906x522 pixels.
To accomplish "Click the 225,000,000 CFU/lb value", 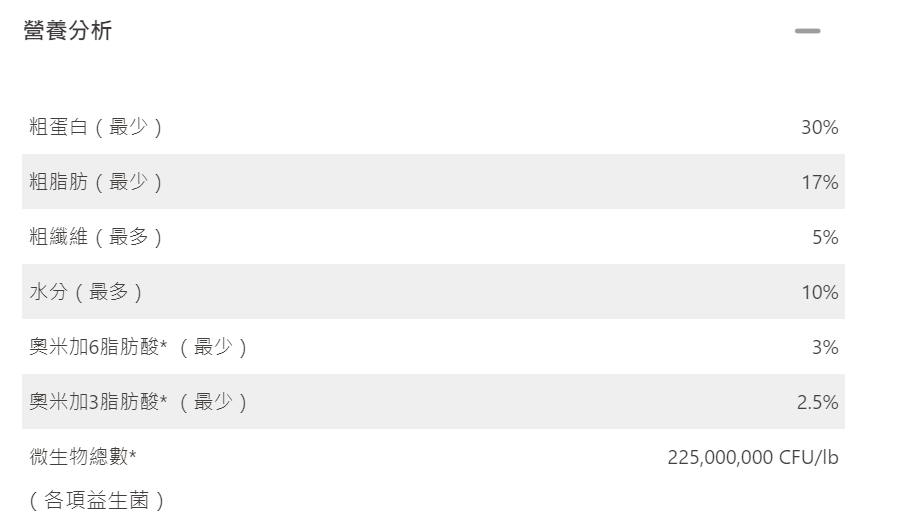I will click(x=752, y=457).
